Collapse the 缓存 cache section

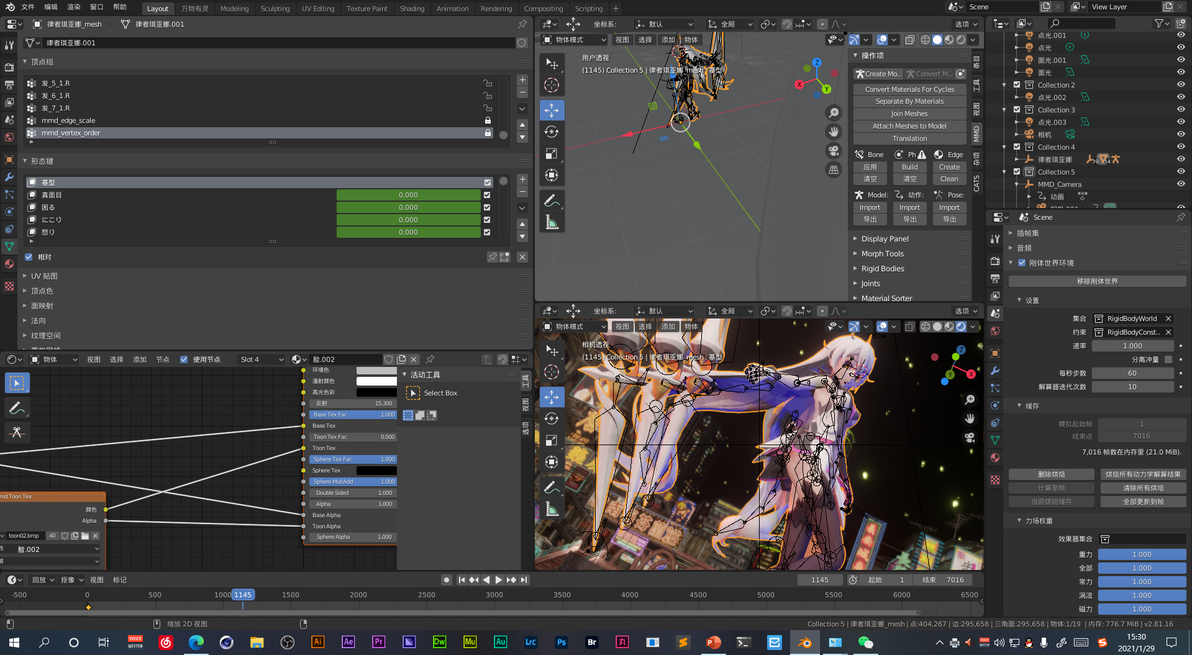click(x=1019, y=406)
